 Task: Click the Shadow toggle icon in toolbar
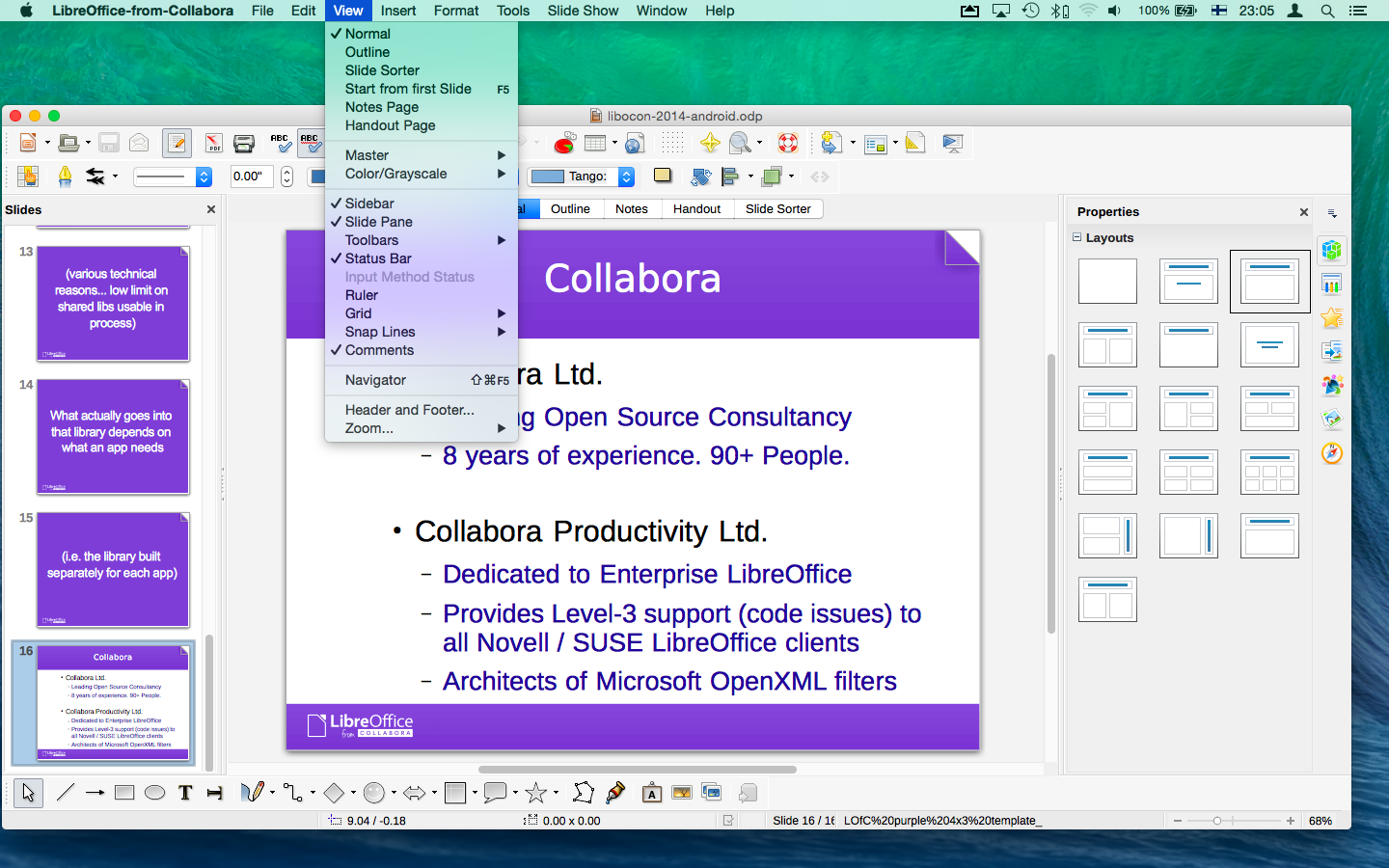click(x=663, y=176)
